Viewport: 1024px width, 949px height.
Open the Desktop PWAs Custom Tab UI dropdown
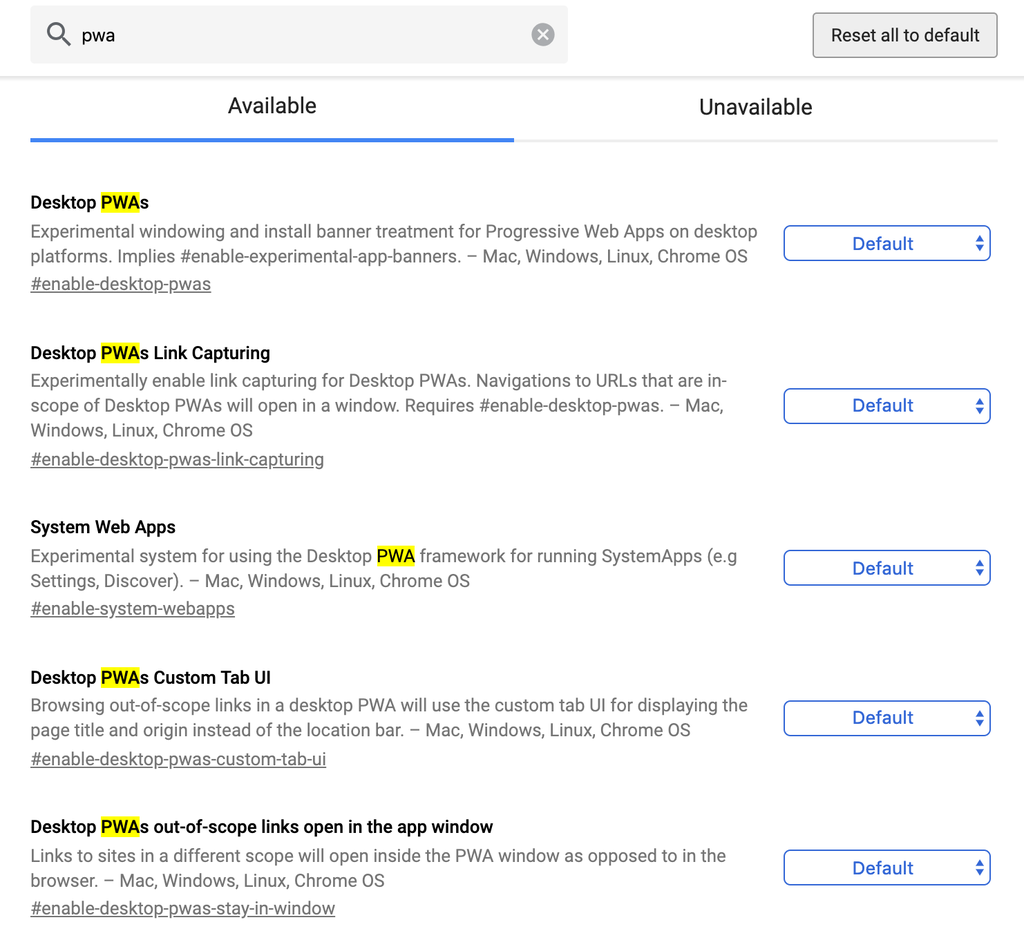pyautogui.click(x=886, y=718)
